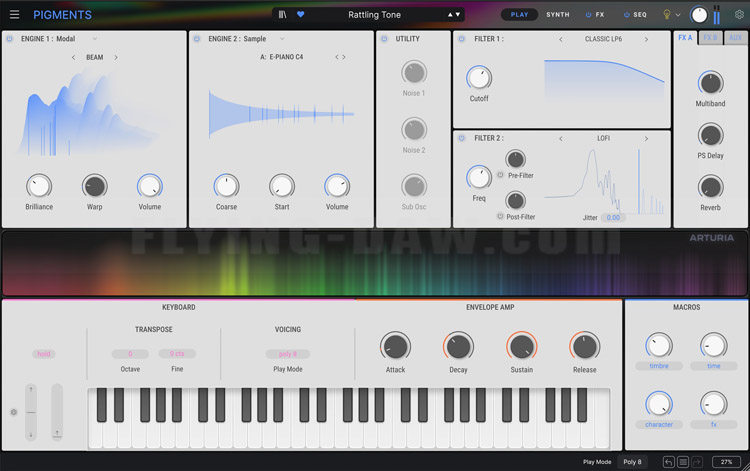The width and height of the screenshot is (750, 471).
Task: Toggle the Post-Filter switch in Filter 2
Action: (500, 216)
